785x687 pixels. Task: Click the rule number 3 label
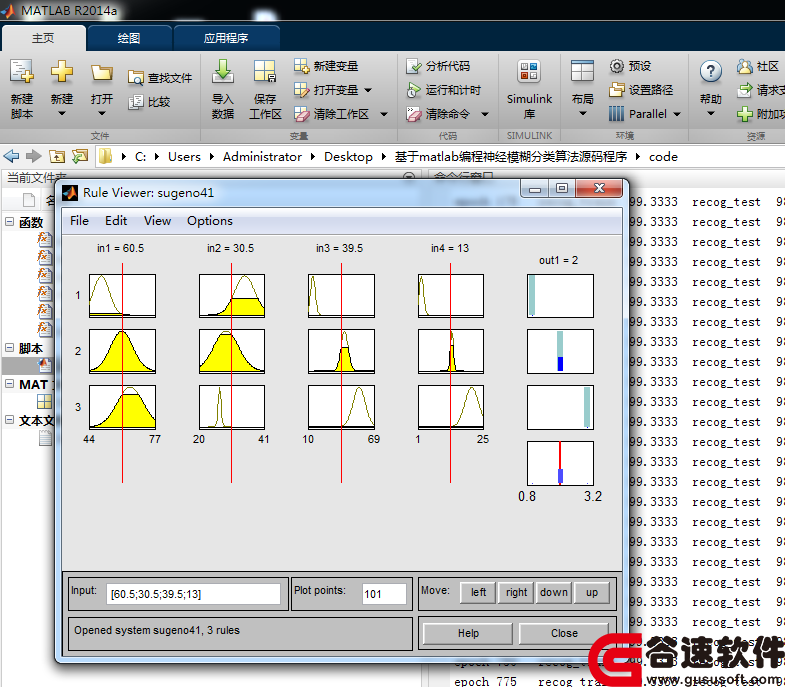coord(78,407)
